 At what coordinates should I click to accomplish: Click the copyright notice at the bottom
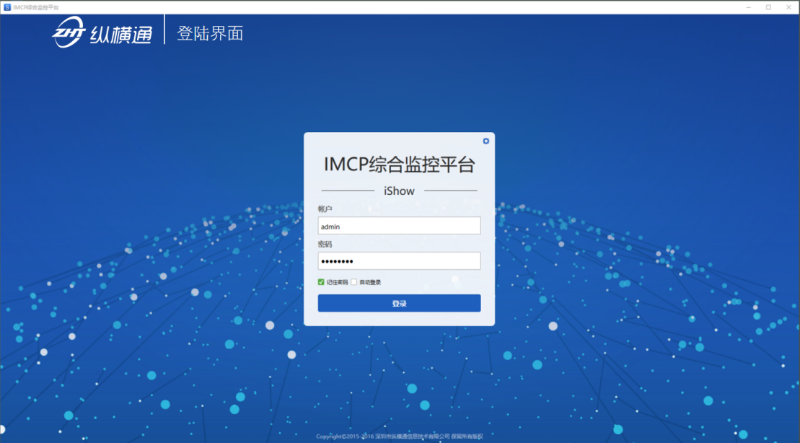[399, 437]
